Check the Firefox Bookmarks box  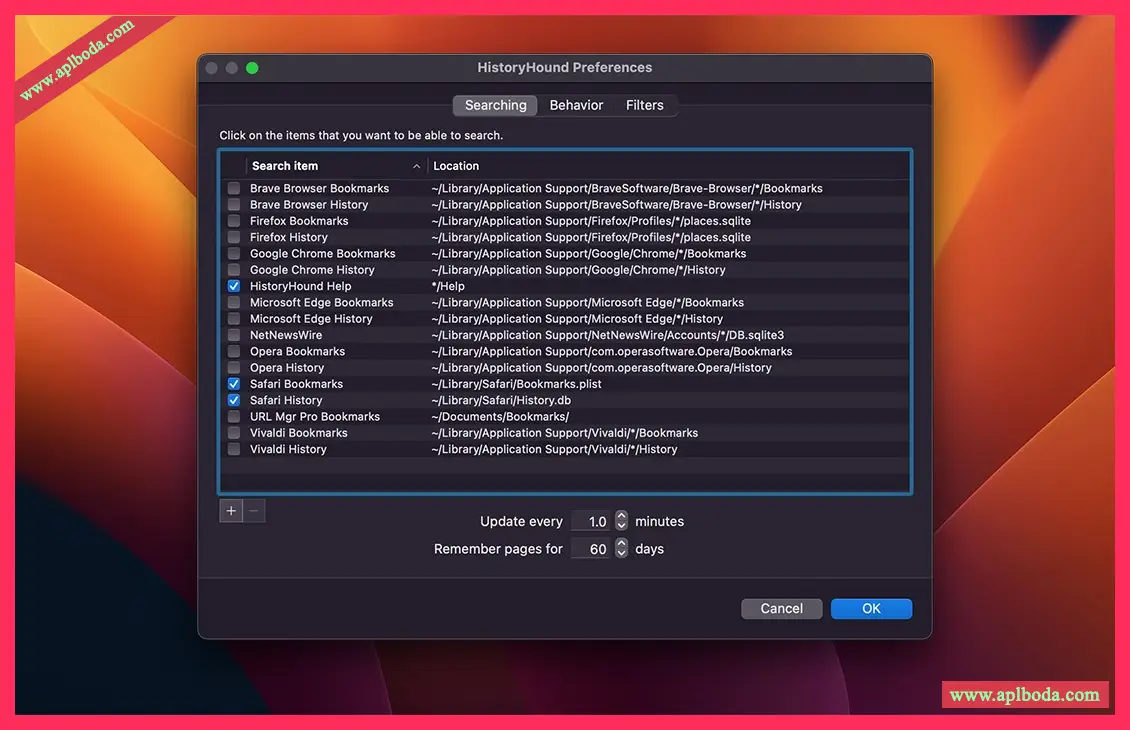[x=233, y=221]
